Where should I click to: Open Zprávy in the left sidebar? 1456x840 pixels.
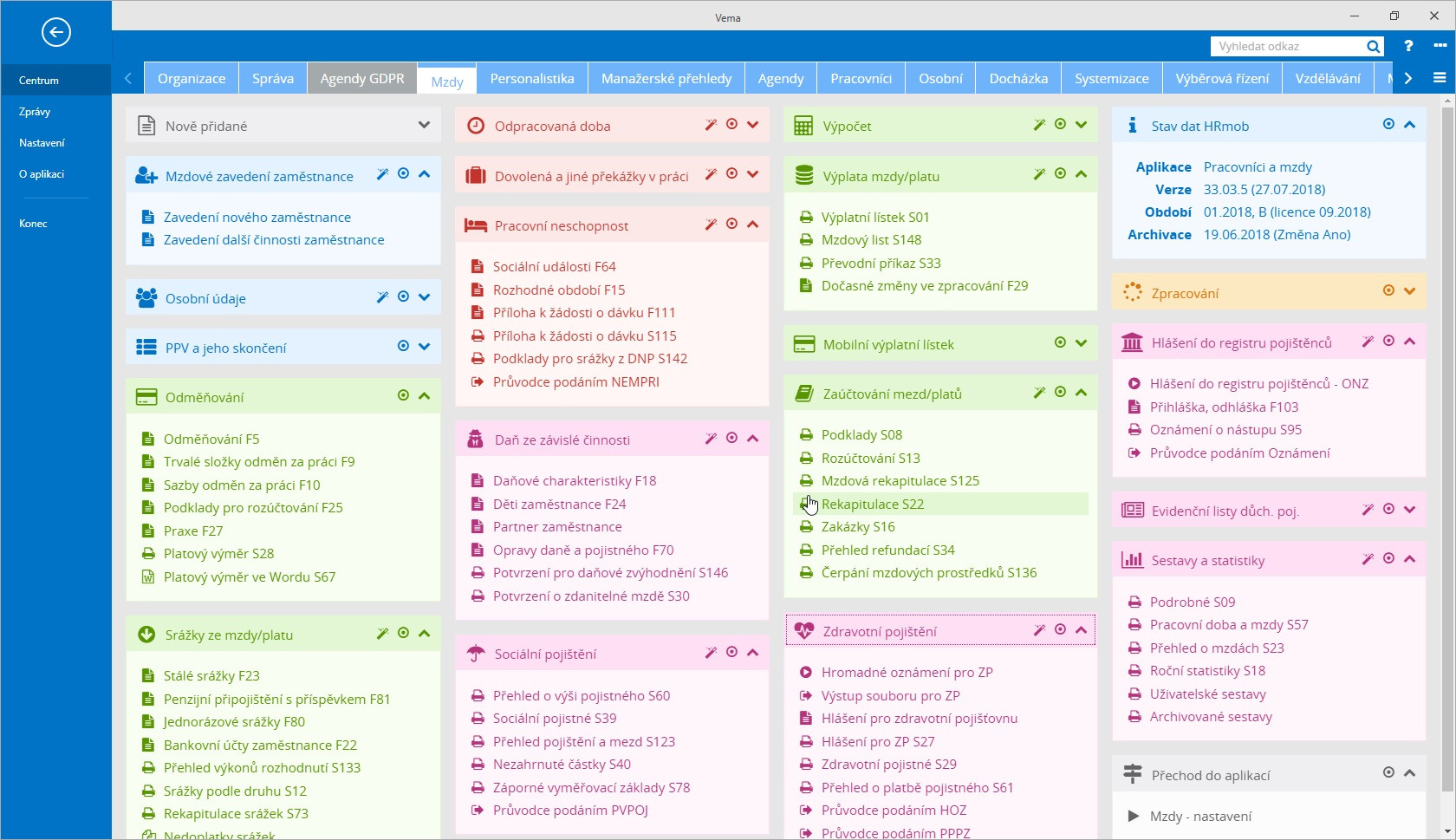35,112
